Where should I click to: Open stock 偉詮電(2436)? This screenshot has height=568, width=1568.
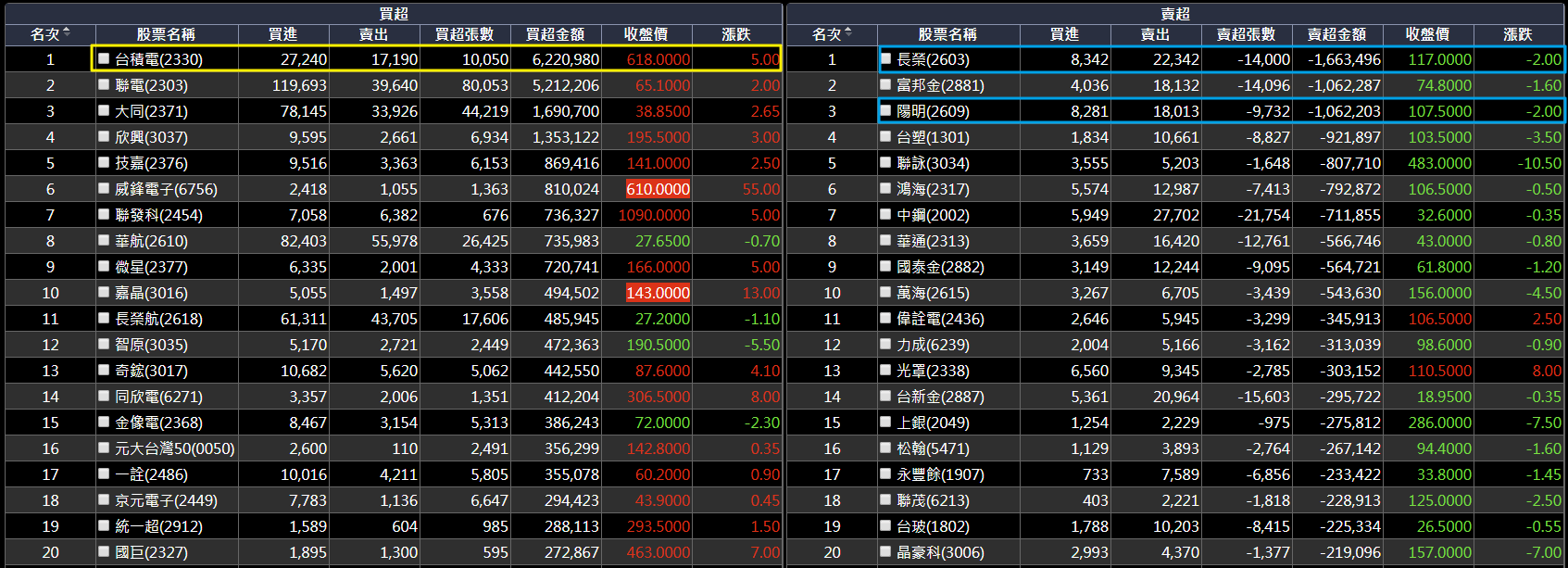pyautogui.click(x=940, y=319)
